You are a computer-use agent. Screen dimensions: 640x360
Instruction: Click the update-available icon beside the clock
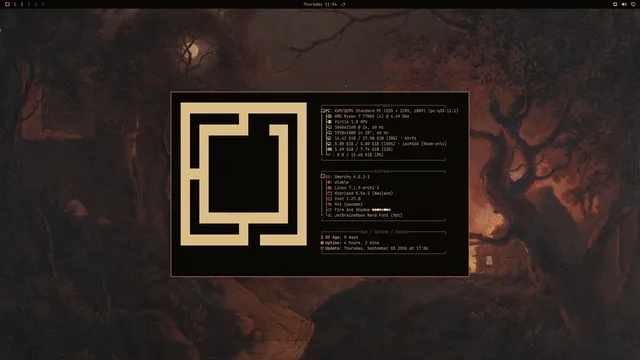(x=343, y=4)
